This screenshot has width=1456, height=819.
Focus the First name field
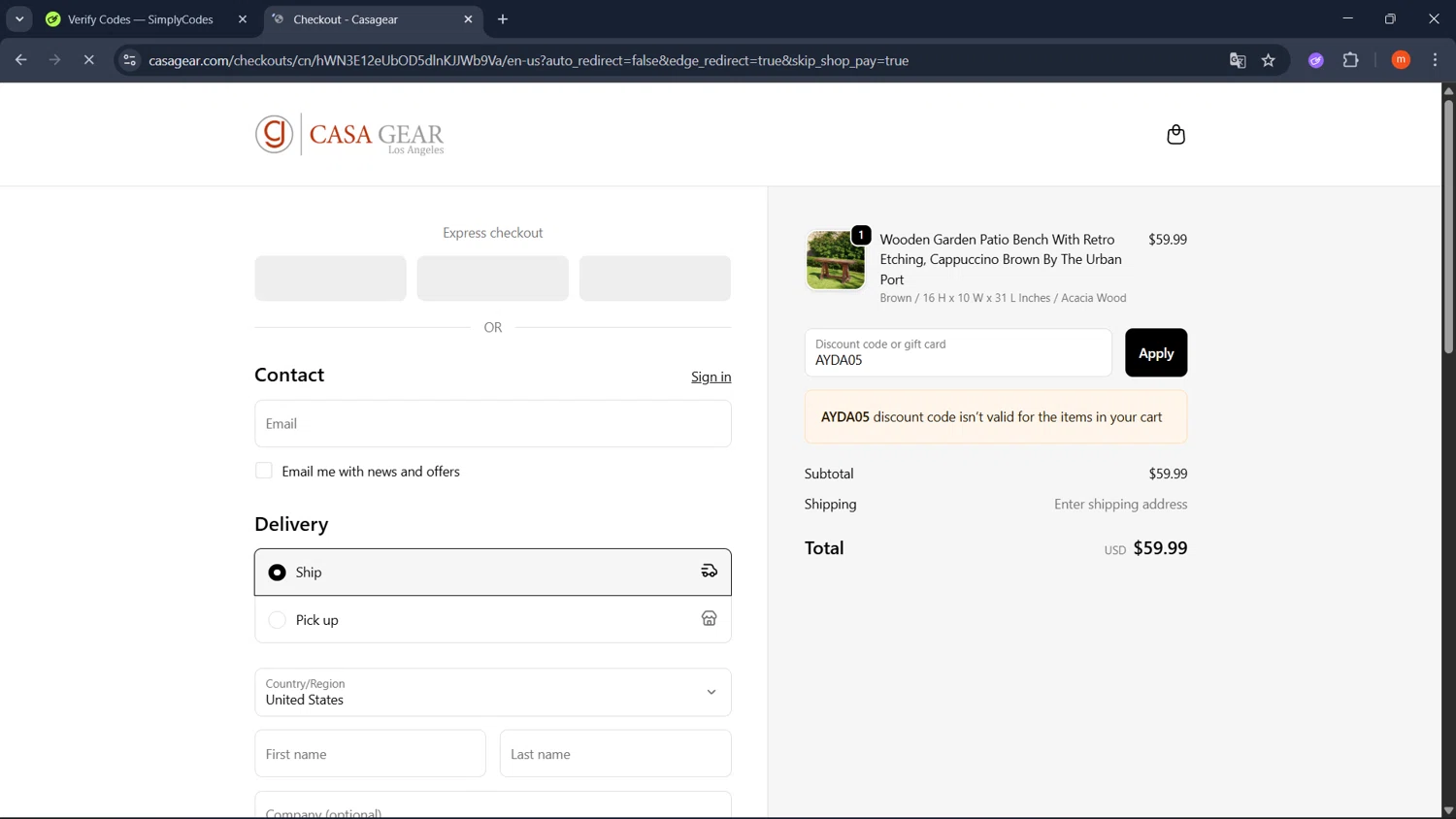371,754
